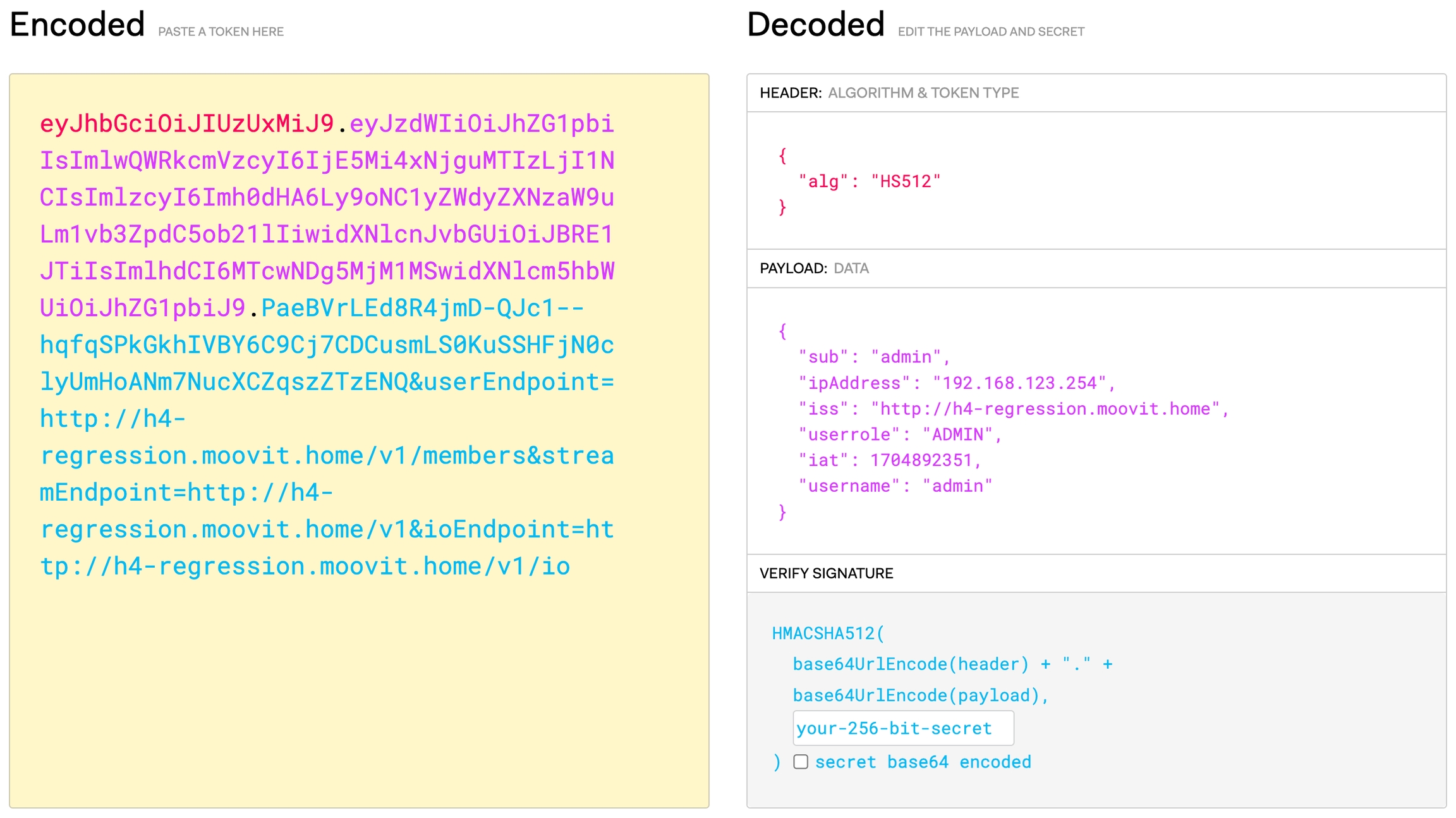The height and width of the screenshot is (818, 1456).
Task: Click the PASTE A TOKEN HERE hint
Action: [x=221, y=32]
